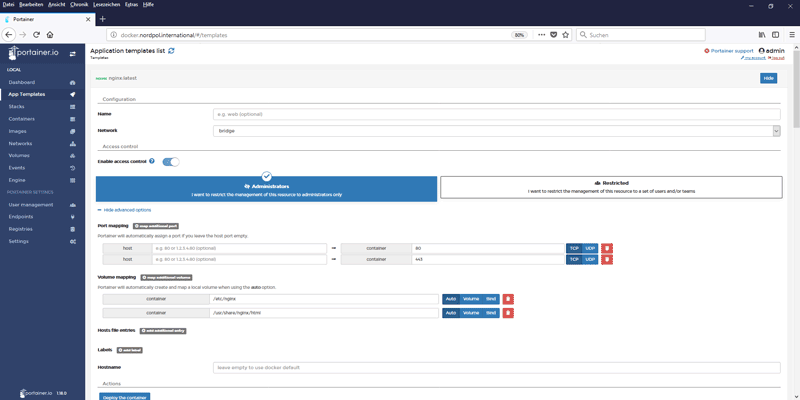The image size is (800, 400).
Task: Go to the Firefox home page
Action: click(50, 35)
